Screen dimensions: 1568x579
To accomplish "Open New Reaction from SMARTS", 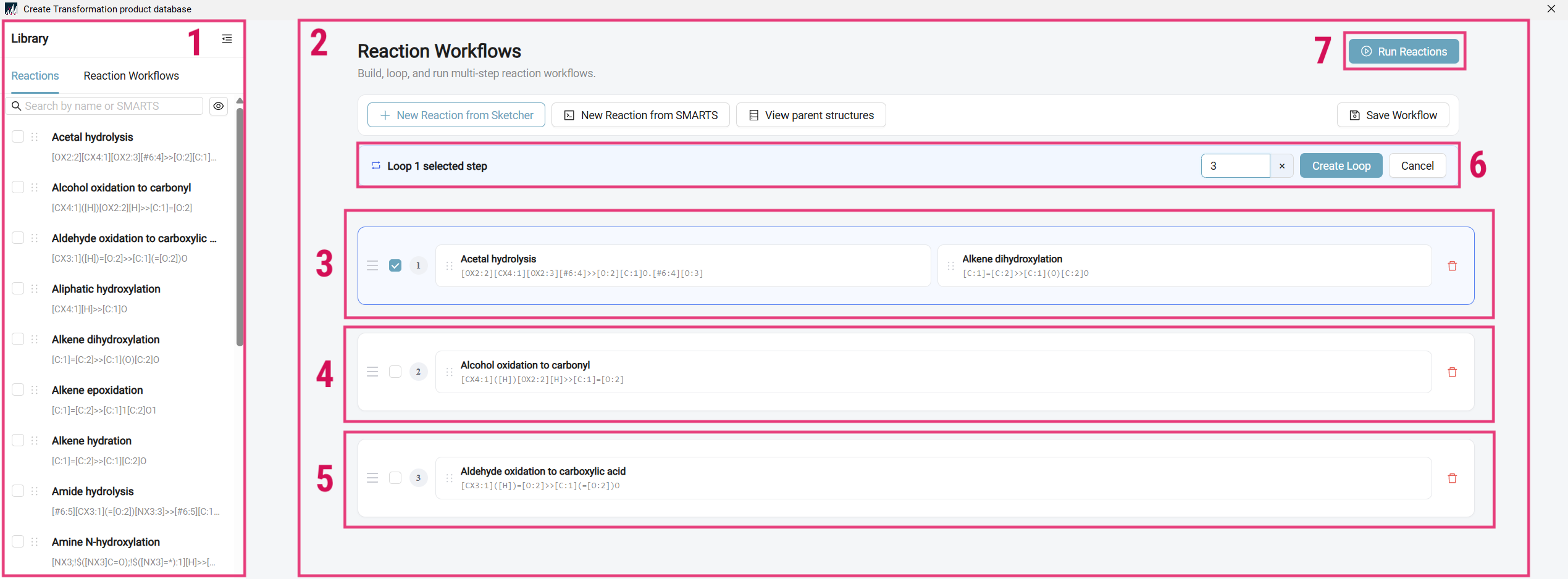I will pyautogui.click(x=640, y=115).
